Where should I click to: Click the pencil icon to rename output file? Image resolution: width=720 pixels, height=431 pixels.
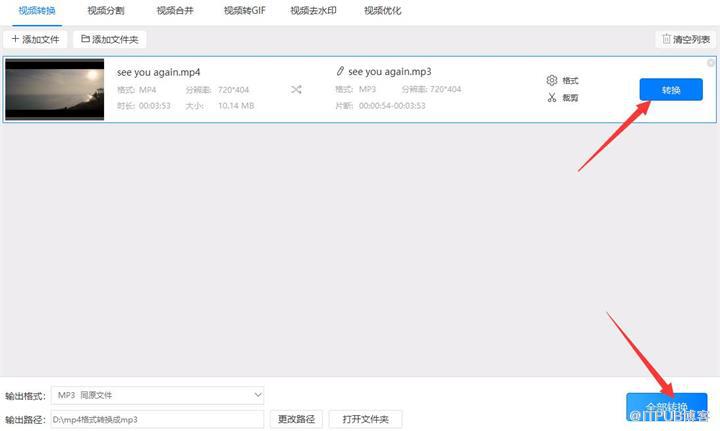340,71
